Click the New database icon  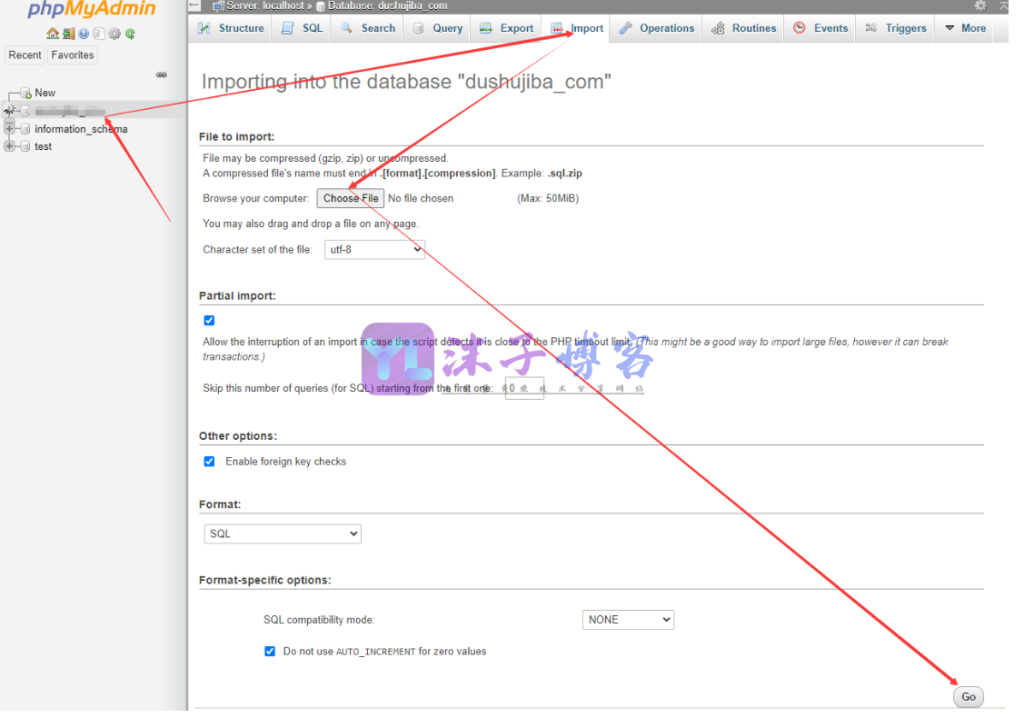pos(26,93)
